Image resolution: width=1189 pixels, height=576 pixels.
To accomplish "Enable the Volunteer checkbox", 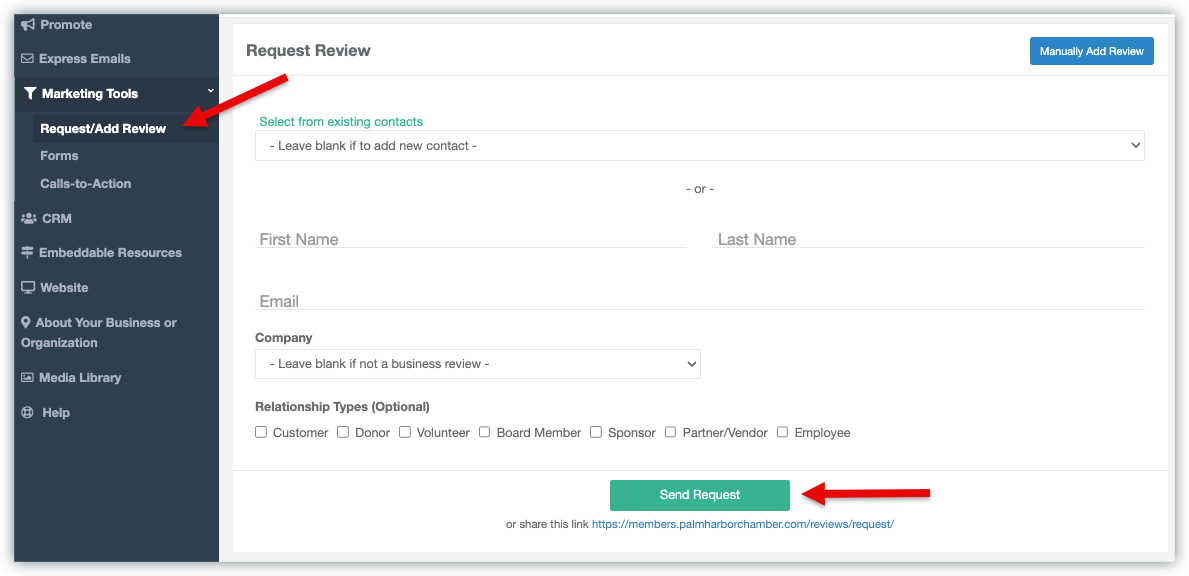I will coord(405,432).
